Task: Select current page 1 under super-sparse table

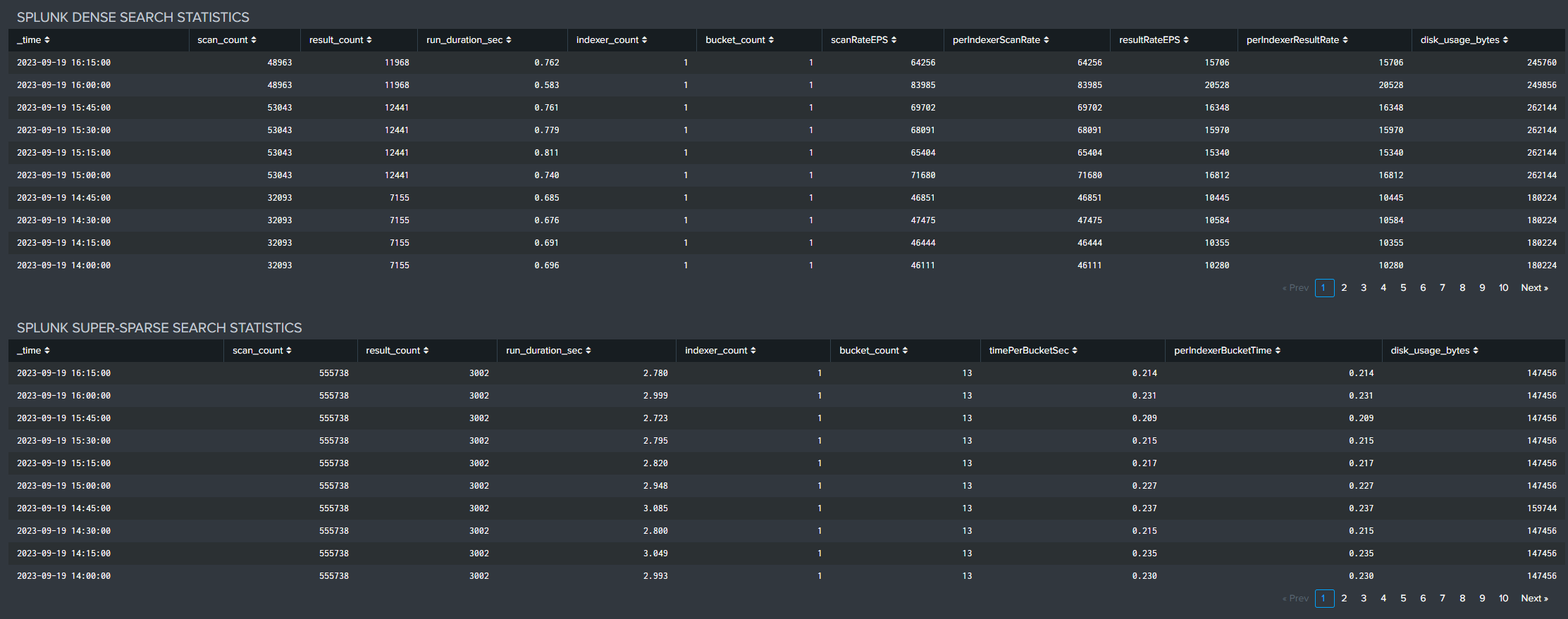Action: pos(1324,599)
